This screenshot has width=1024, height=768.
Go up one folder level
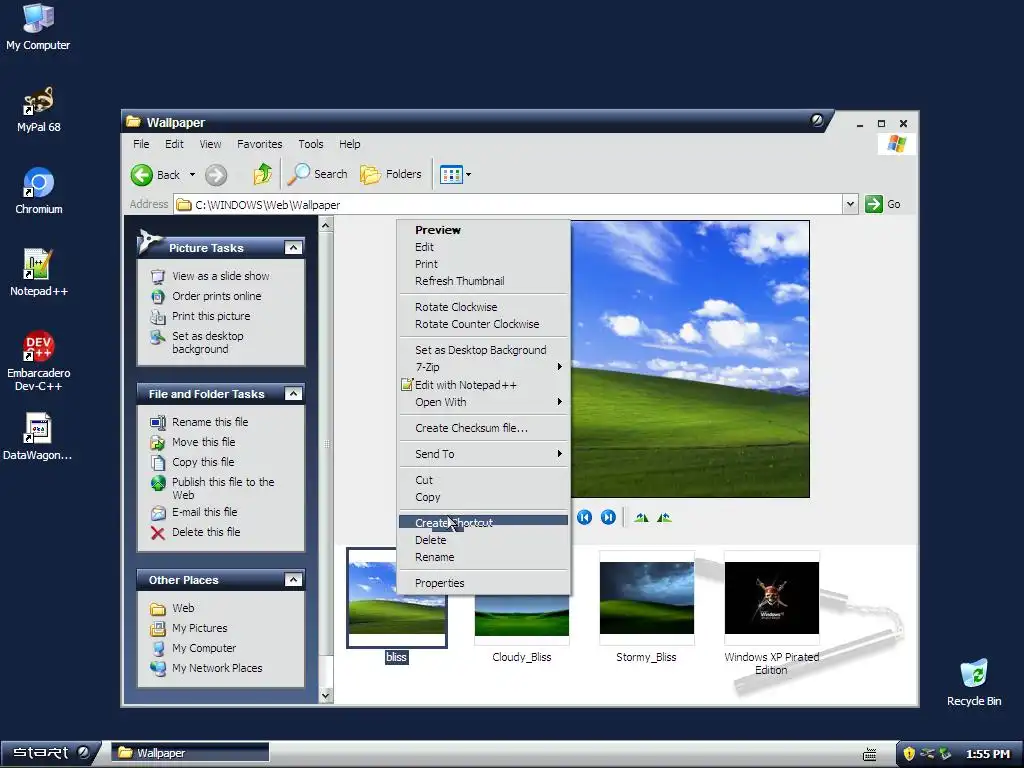[x=263, y=174]
